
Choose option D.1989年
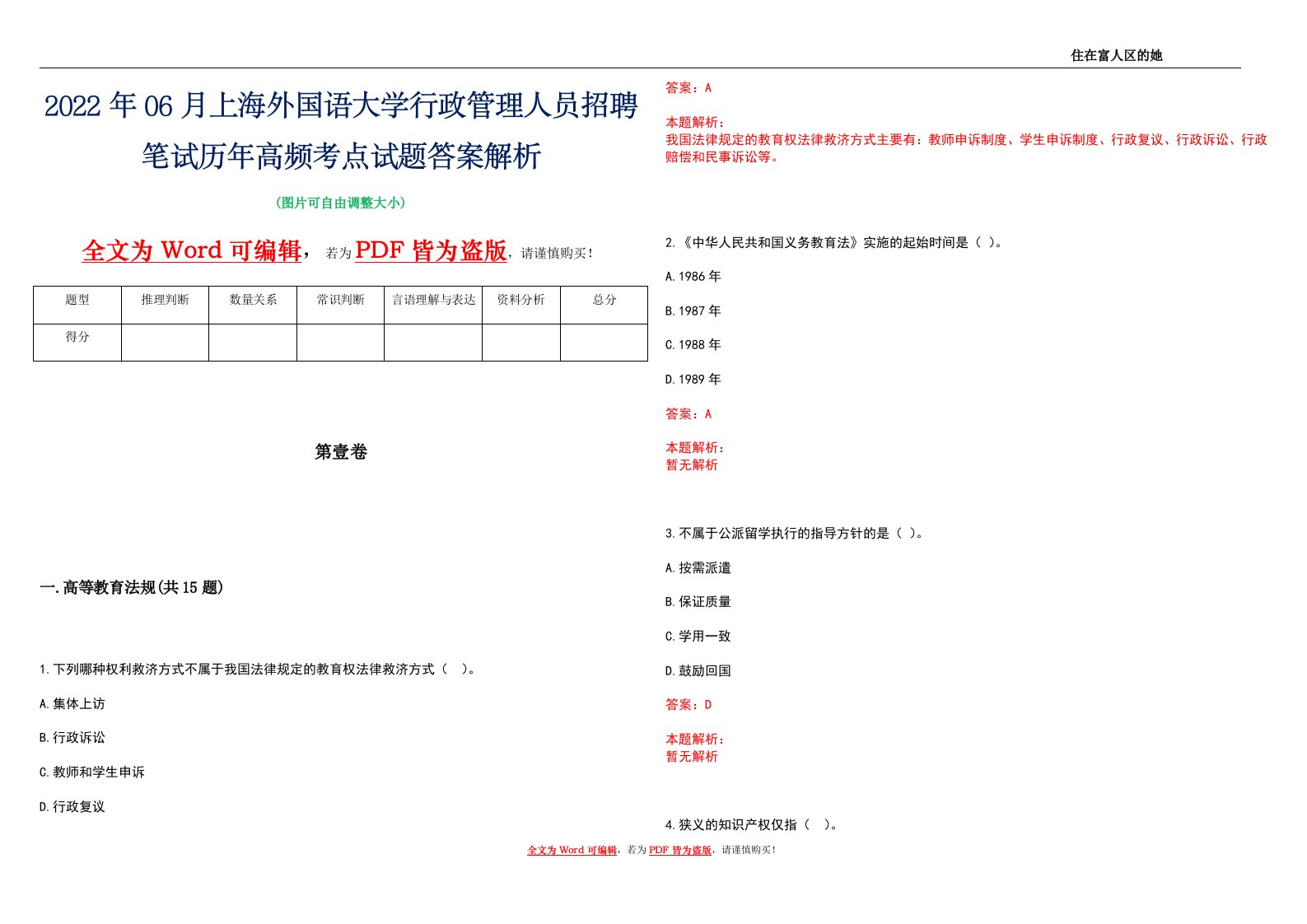(693, 379)
